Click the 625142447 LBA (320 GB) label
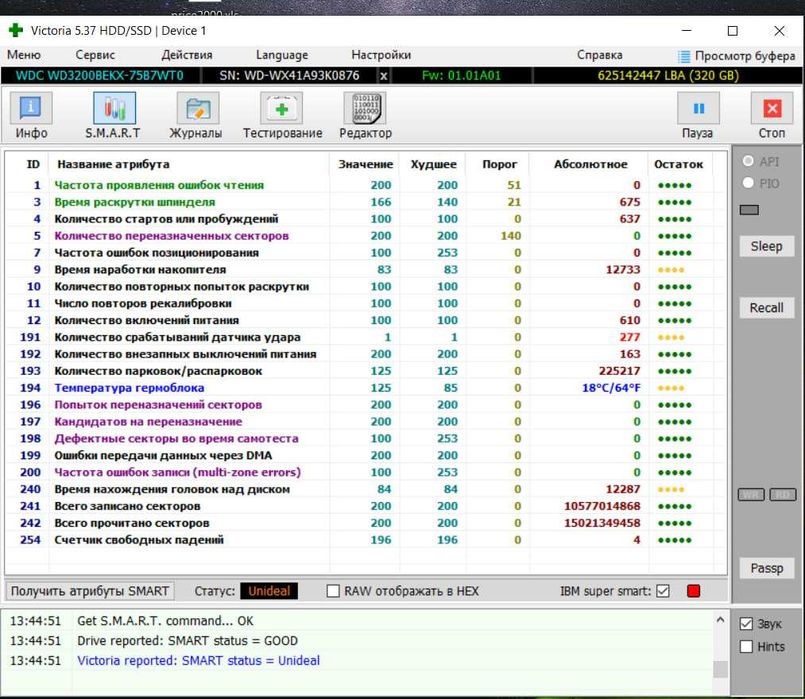The height and width of the screenshot is (699, 805). (x=668, y=76)
